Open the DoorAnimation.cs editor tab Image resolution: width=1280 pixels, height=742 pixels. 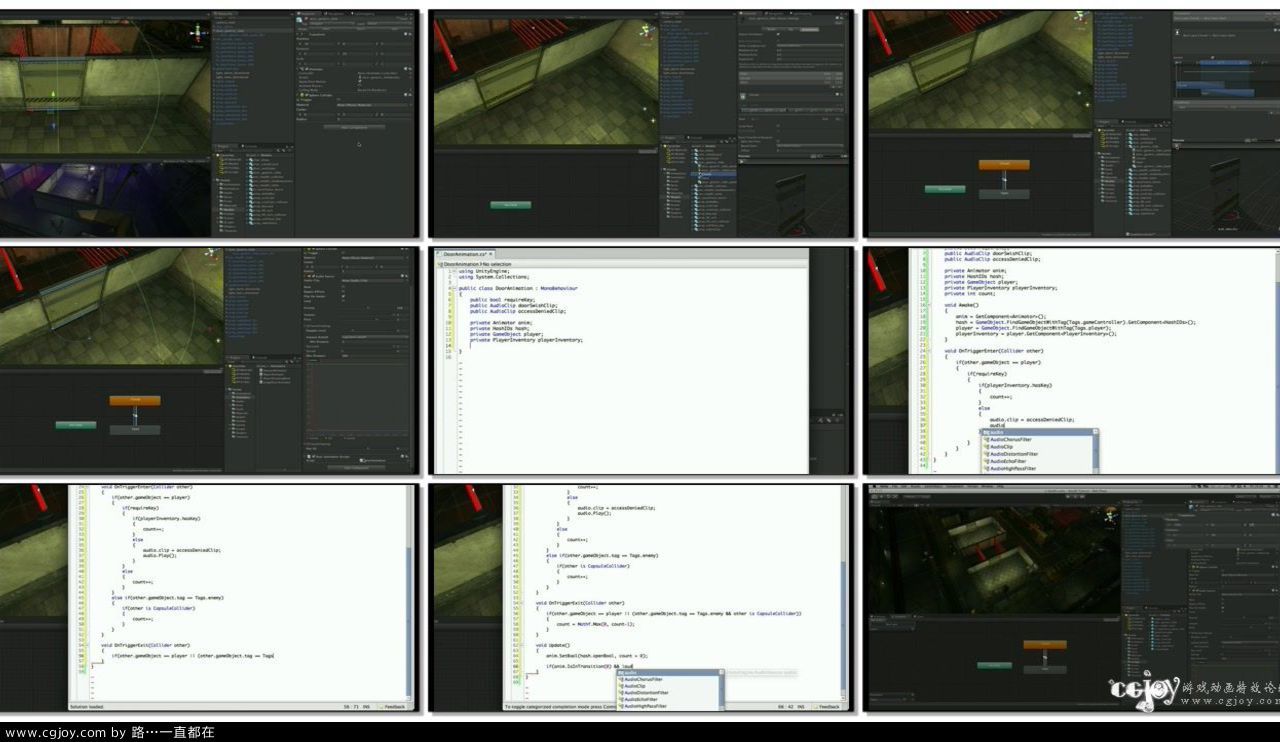[x=464, y=255]
